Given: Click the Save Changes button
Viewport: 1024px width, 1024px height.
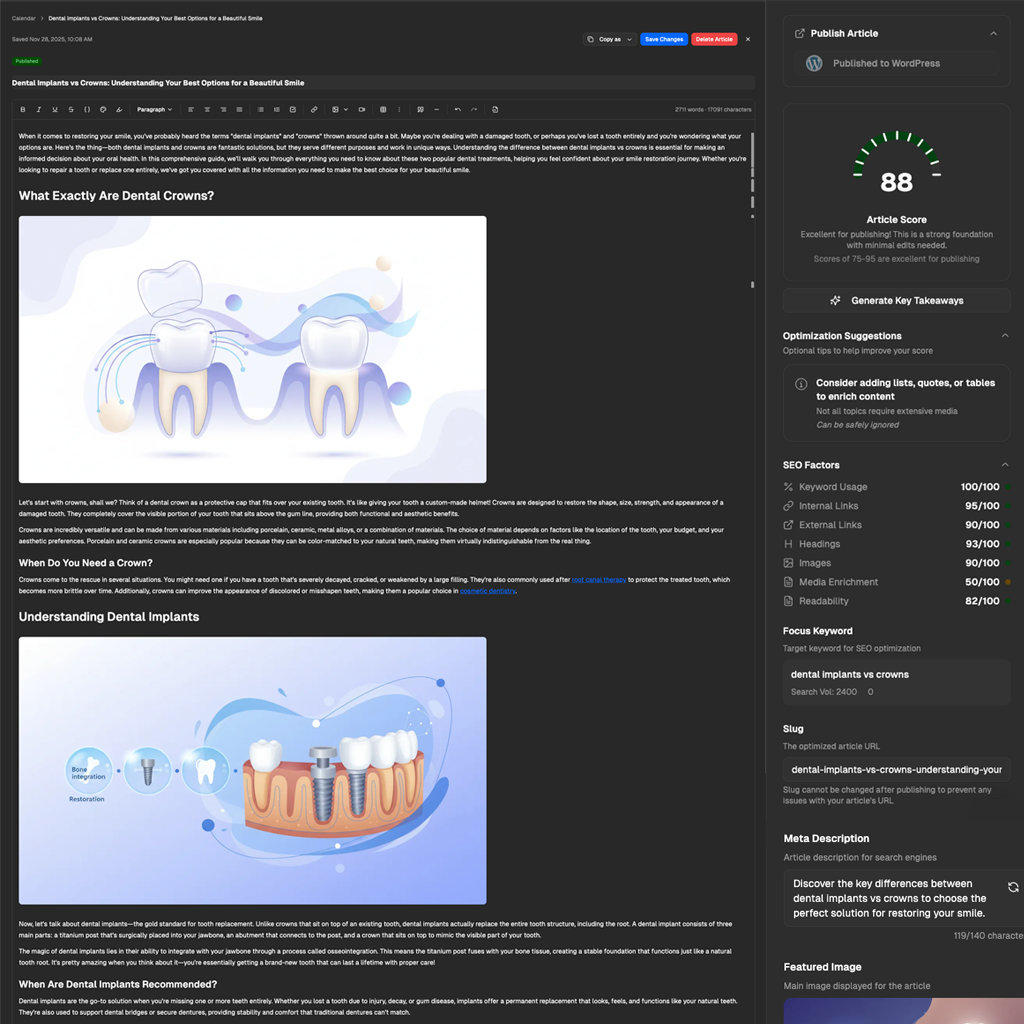Looking at the screenshot, I should coord(664,39).
